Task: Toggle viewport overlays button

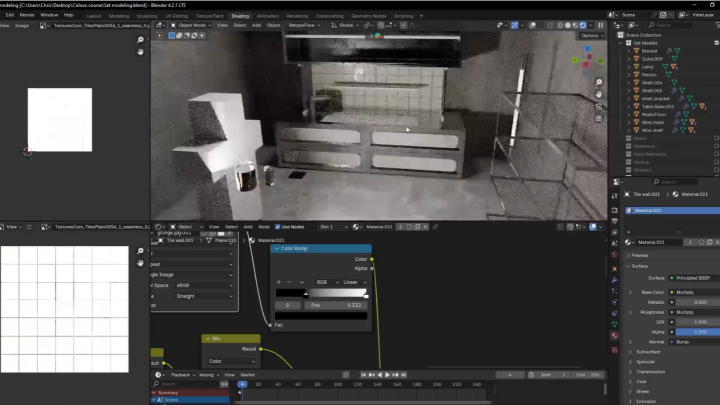Action: click(x=532, y=25)
